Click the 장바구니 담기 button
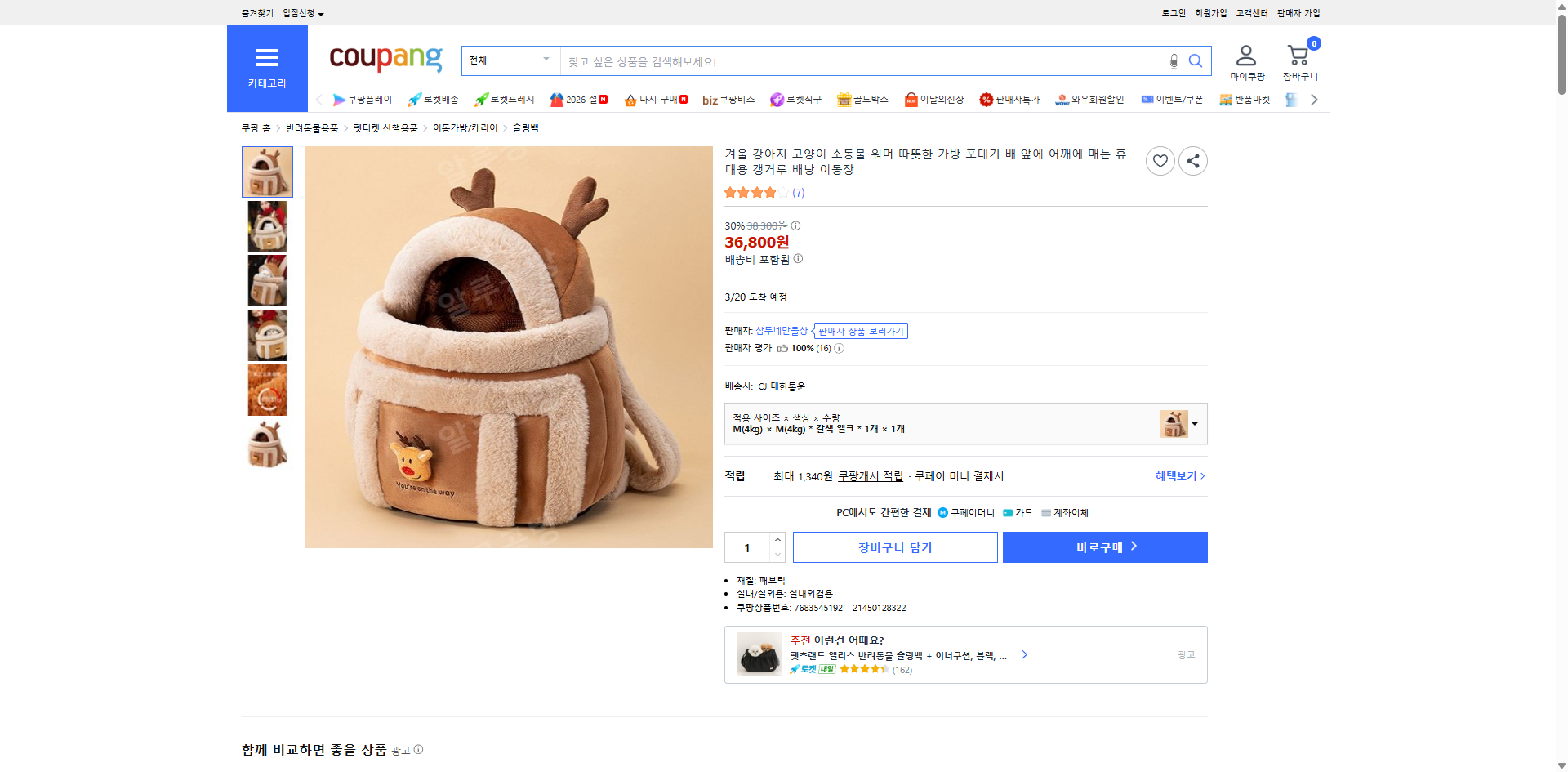 [894, 547]
